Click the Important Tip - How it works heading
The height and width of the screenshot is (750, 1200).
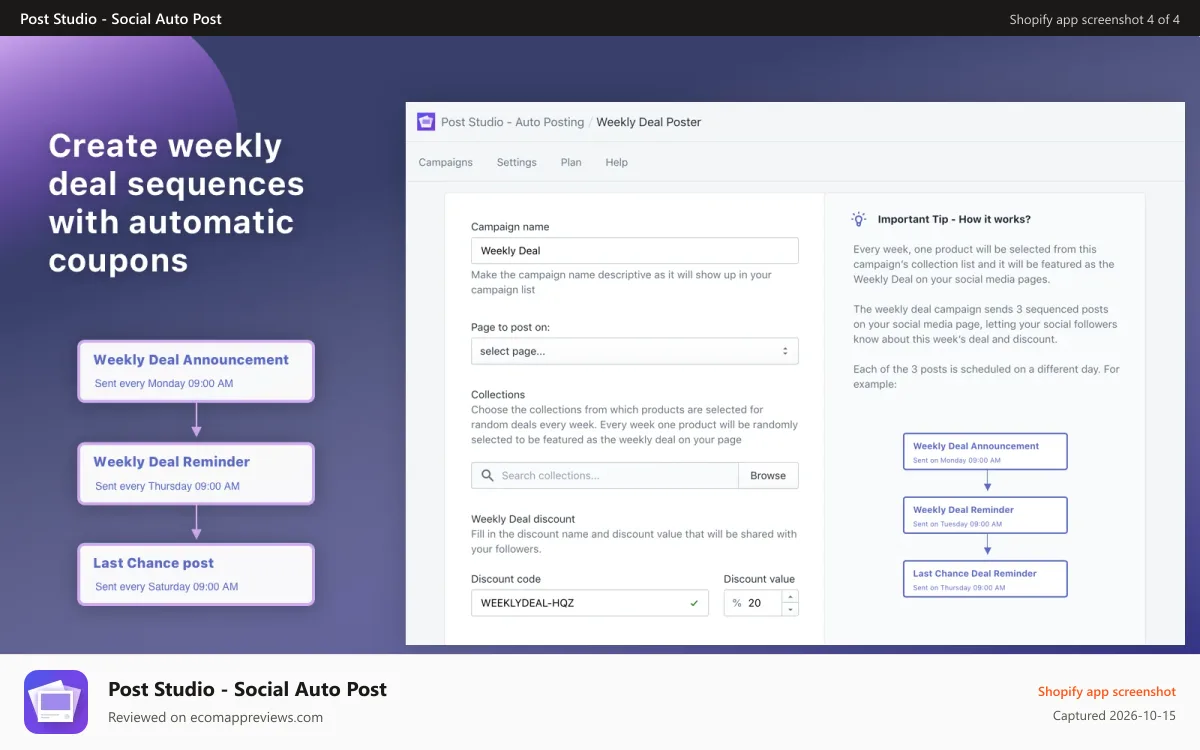954,219
